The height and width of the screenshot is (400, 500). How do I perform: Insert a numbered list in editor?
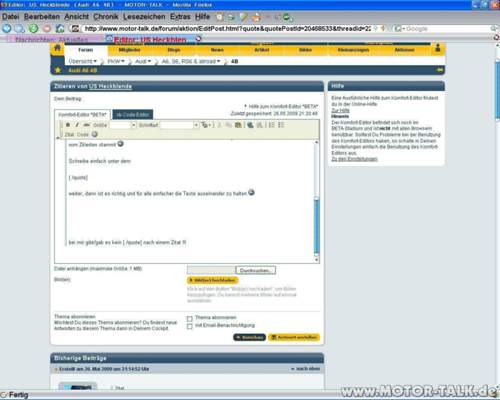click(272, 125)
